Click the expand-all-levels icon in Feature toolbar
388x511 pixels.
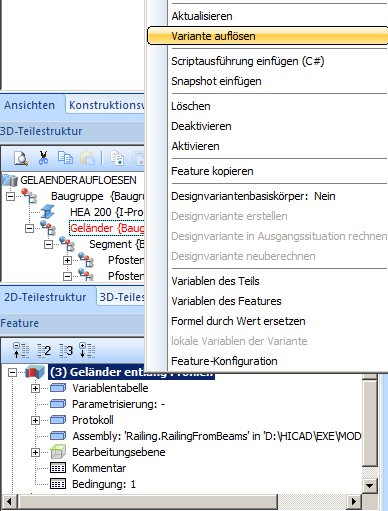(87, 350)
